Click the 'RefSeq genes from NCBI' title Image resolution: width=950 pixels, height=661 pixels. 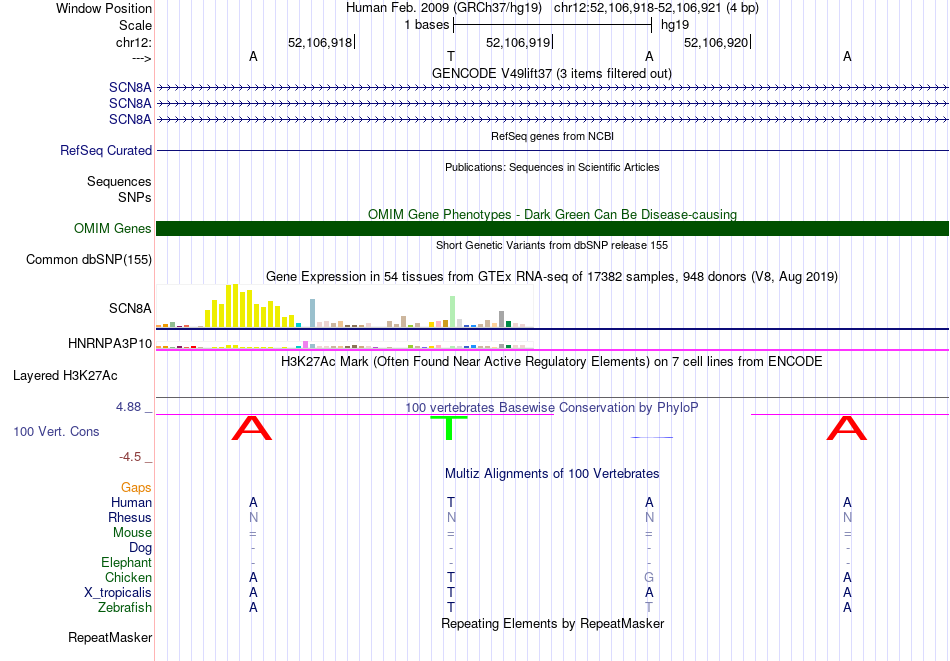click(x=553, y=136)
